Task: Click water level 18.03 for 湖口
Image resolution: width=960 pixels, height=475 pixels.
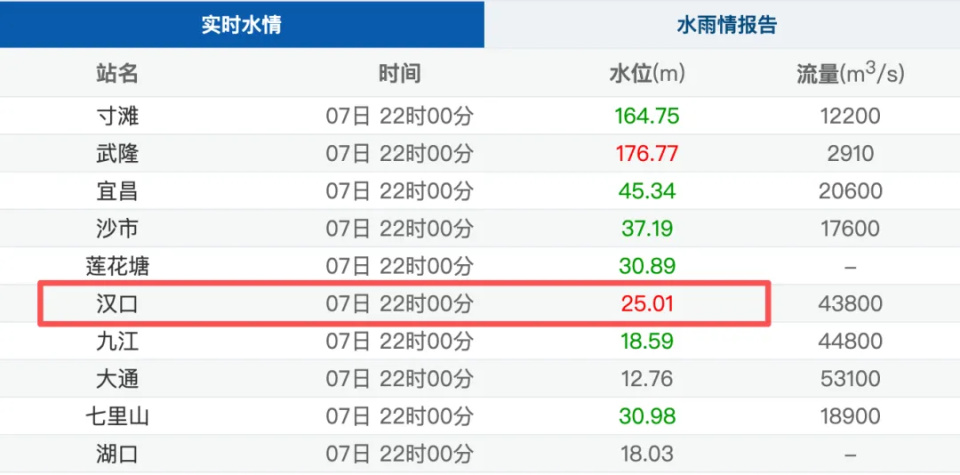Action: pos(647,454)
